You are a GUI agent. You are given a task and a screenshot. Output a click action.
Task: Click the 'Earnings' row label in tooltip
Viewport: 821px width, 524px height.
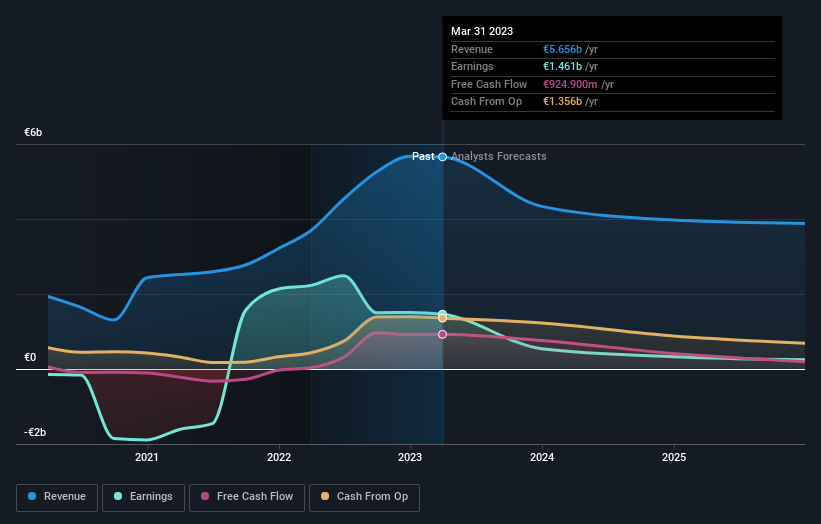pos(472,66)
